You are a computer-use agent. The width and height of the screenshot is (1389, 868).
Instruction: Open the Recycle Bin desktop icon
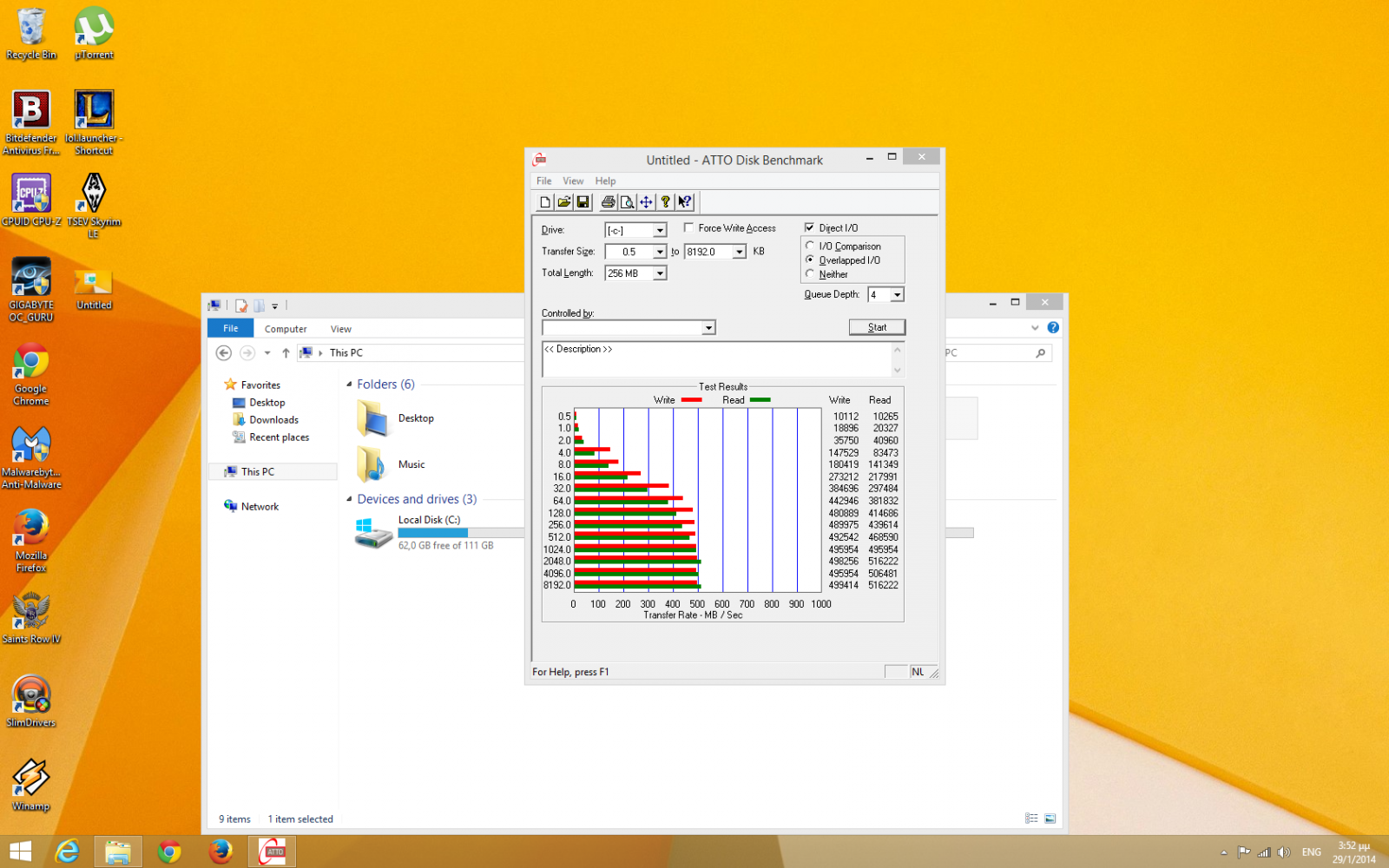click(31, 34)
